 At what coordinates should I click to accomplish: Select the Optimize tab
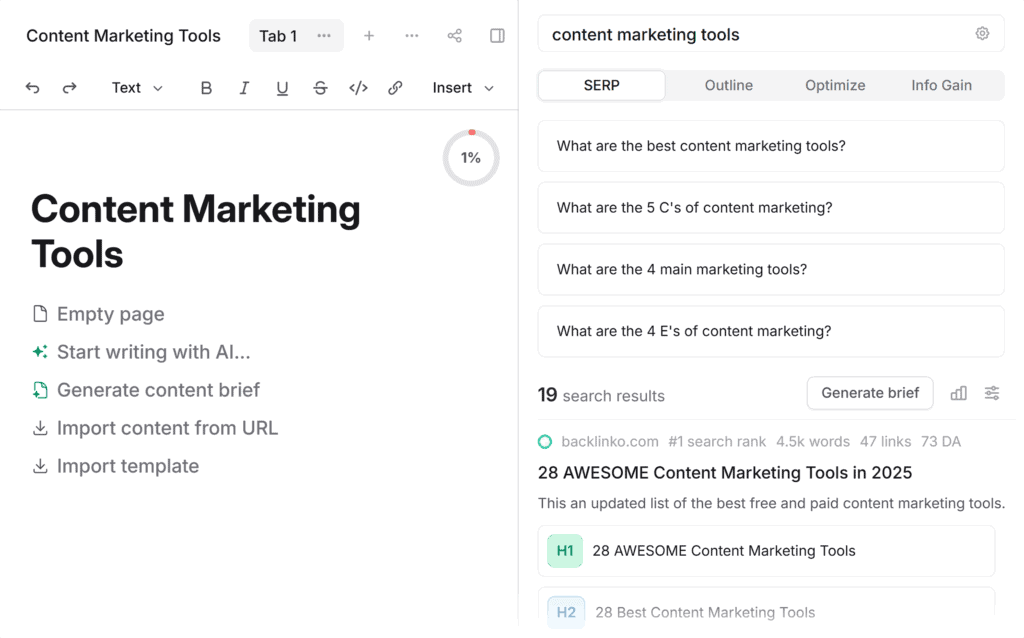click(835, 85)
